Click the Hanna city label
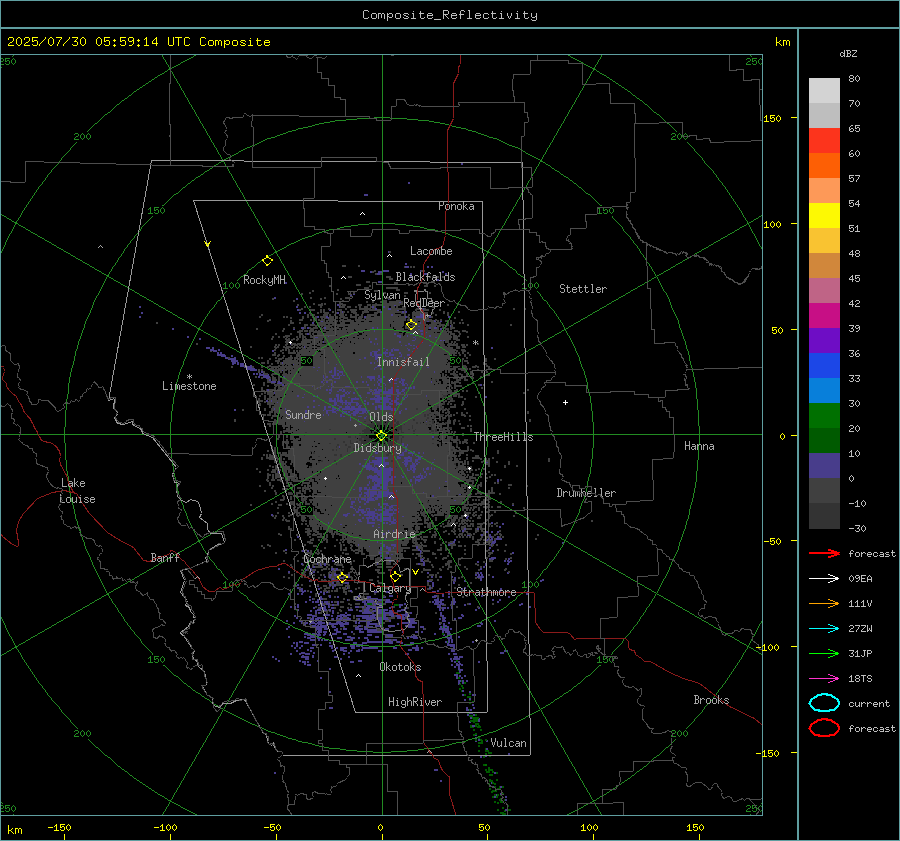The height and width of the screenshot is (841, 900). click(x=699, y=446)
